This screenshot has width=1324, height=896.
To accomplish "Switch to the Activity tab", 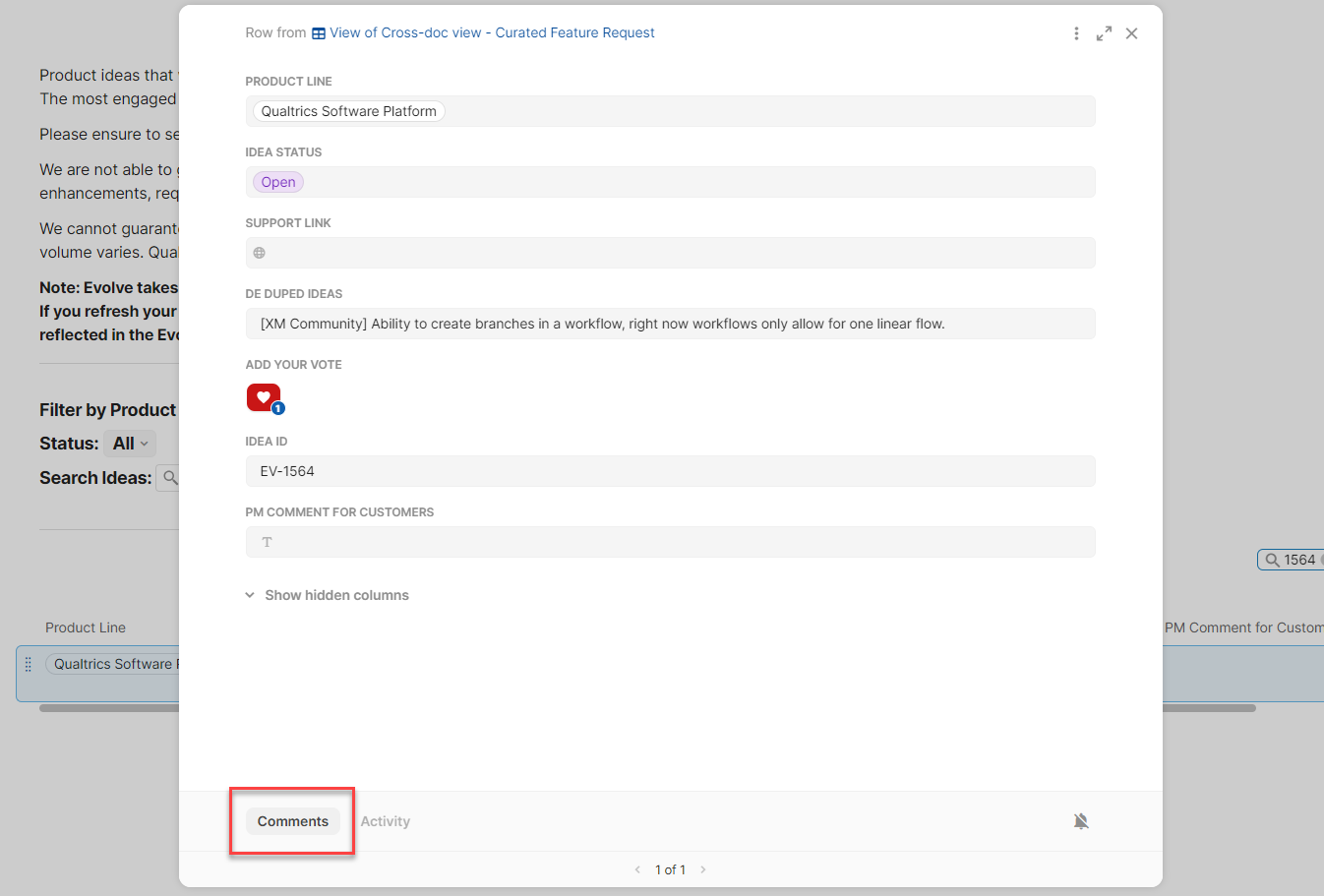I will (386, 821).
